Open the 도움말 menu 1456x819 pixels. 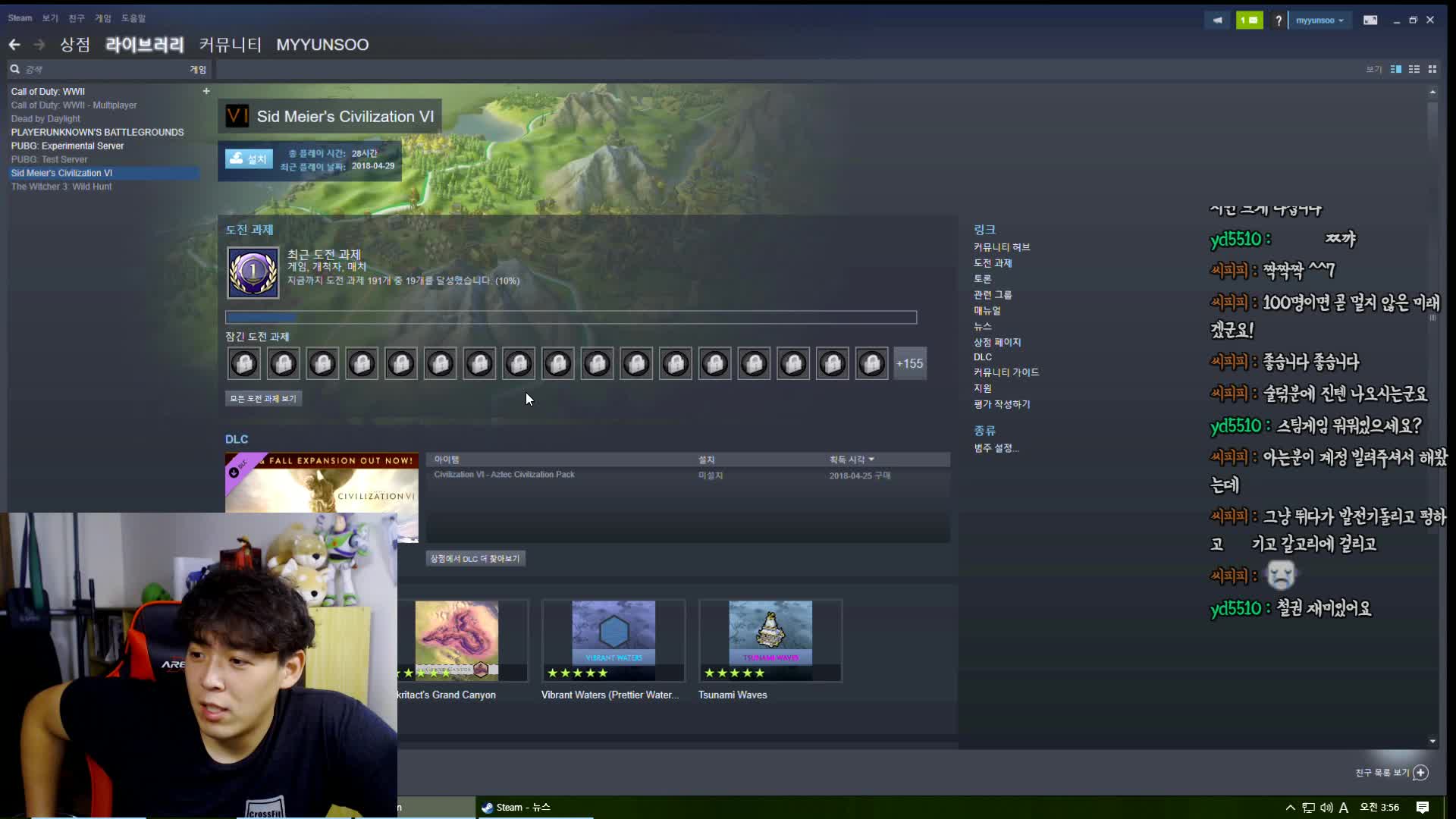(133, 18)
